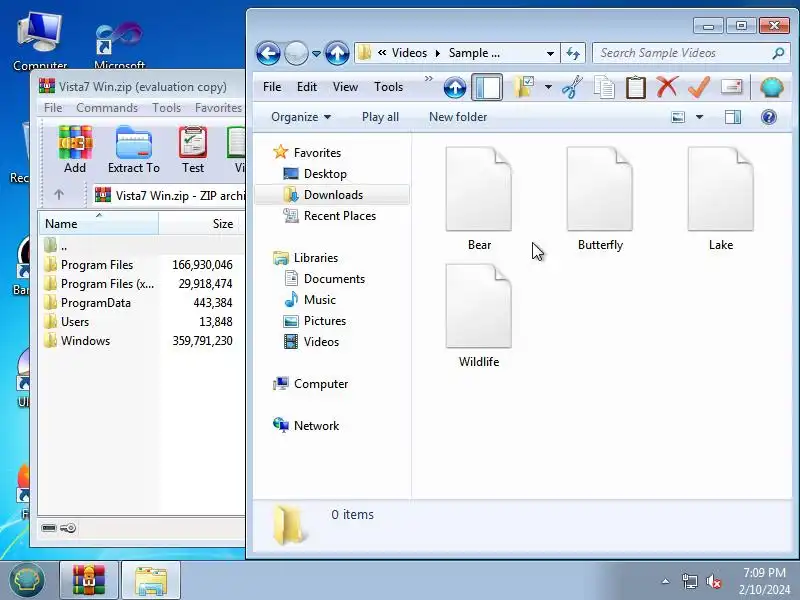Select the Bear video file
The height and width of the screenshot is (600, 800).
tap(479, 199)
